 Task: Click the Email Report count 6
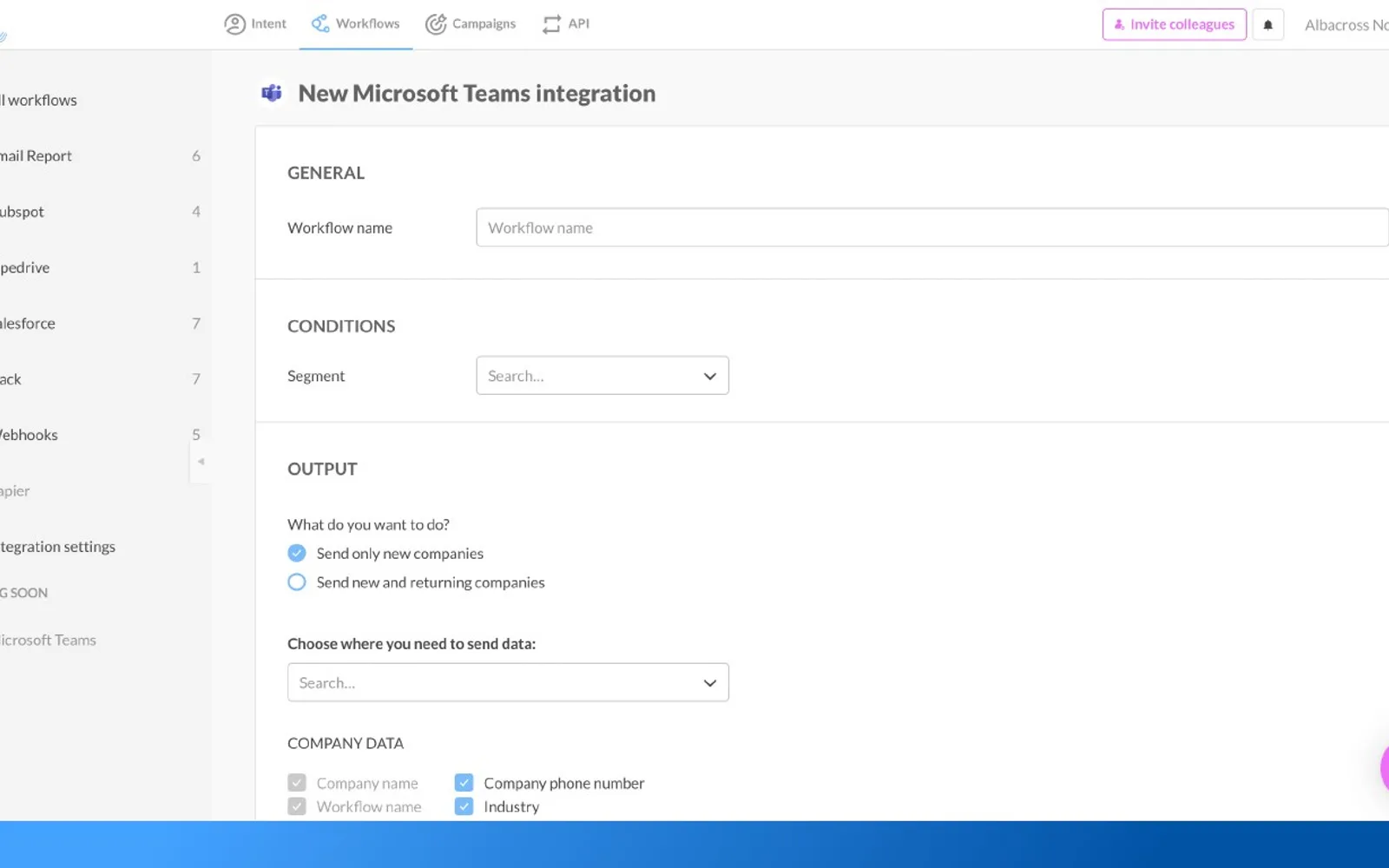(196, 155)
